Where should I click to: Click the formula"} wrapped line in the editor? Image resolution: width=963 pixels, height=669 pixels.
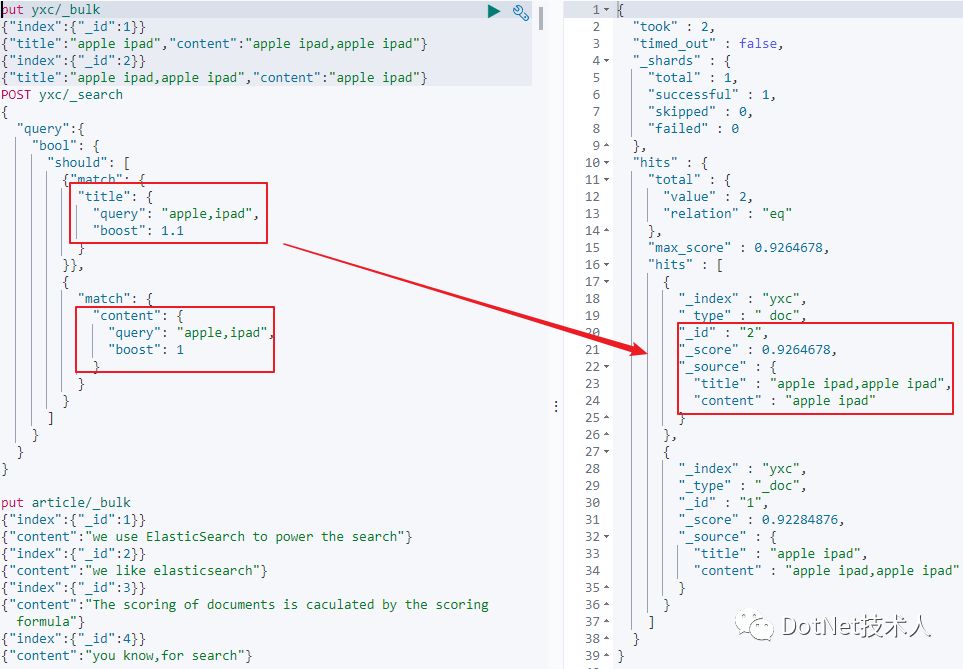tap(50, 622)
